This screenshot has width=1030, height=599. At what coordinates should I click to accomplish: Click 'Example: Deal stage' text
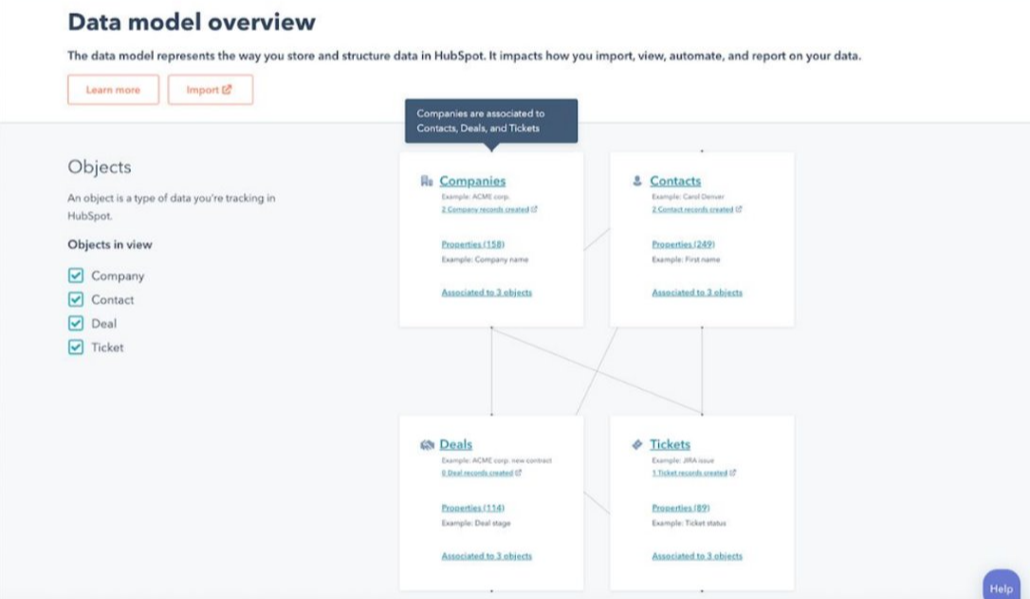point(476,523)
